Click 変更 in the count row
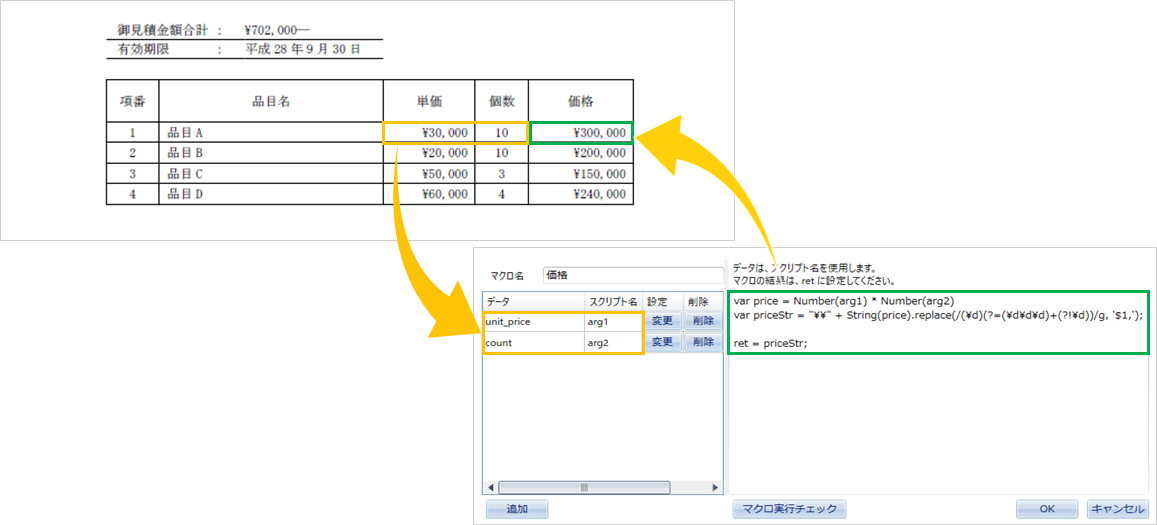 (662, 343)
